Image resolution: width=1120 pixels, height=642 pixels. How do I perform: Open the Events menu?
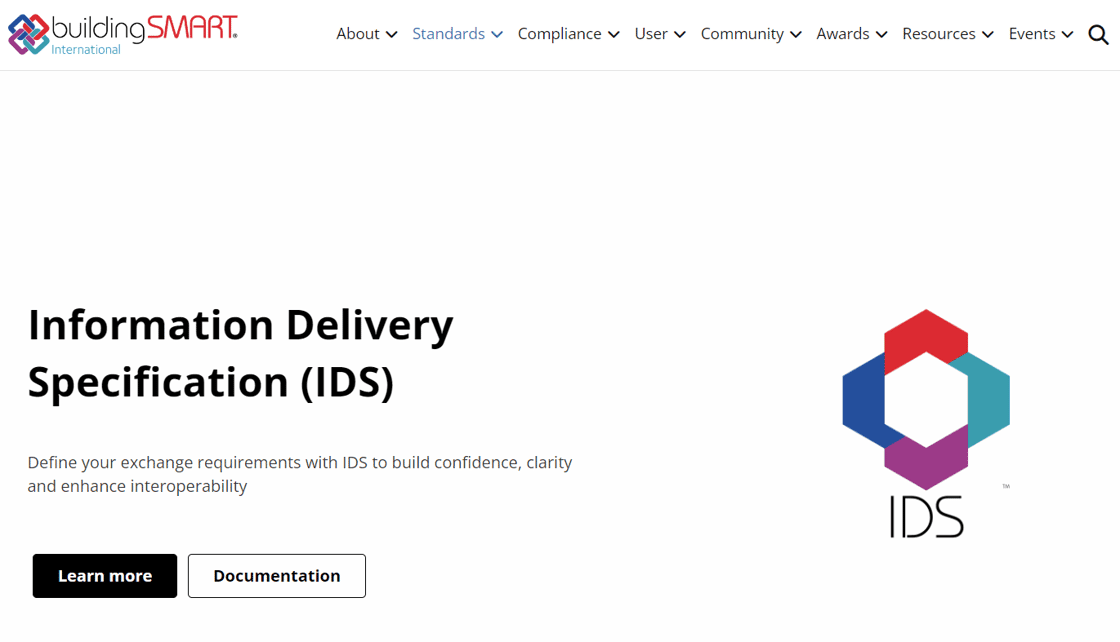(x=1031, y=34)
